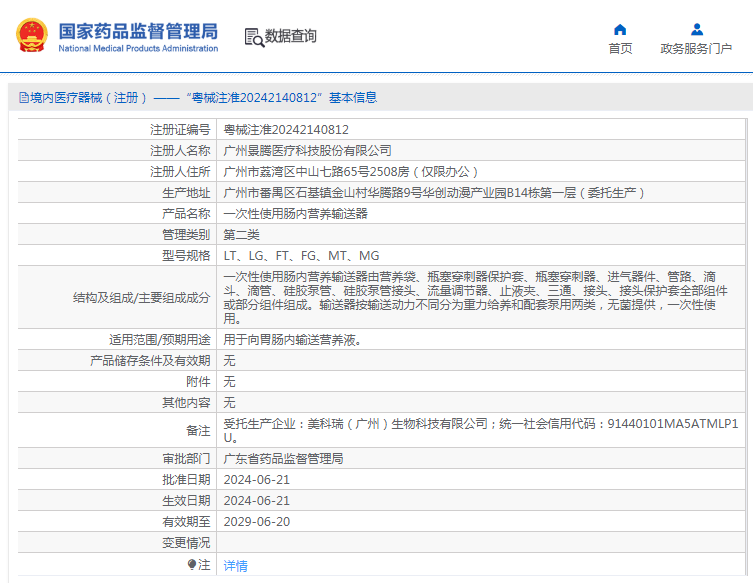This screenshot has width=753, height=583.
Task: Select 广州景腾医疗科技股份有限公司 registrant name
Action: 307,151
